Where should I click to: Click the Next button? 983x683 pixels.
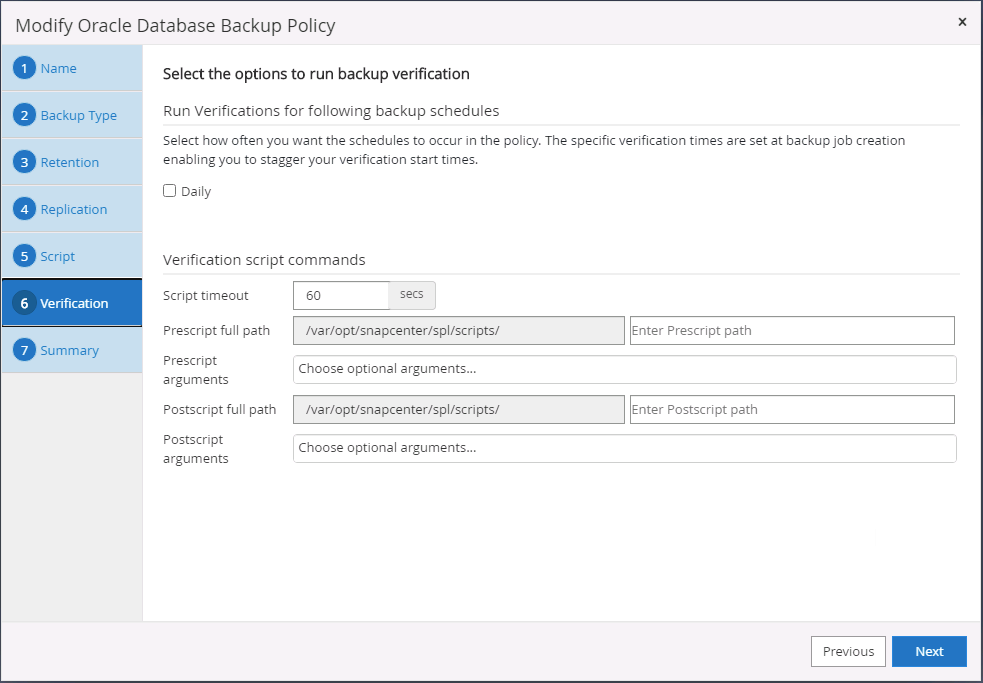coord(929,651)
